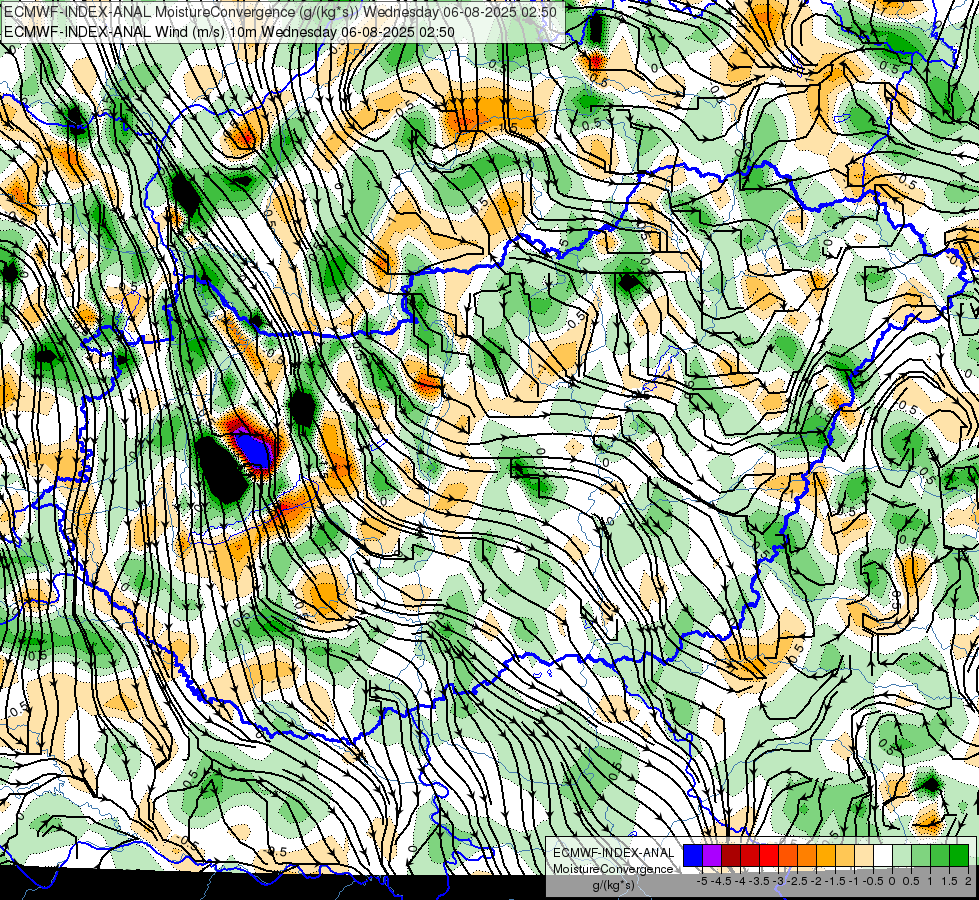
Task: Click the white legend swatch between -0.5 and 0
Action: pos(883,856)
